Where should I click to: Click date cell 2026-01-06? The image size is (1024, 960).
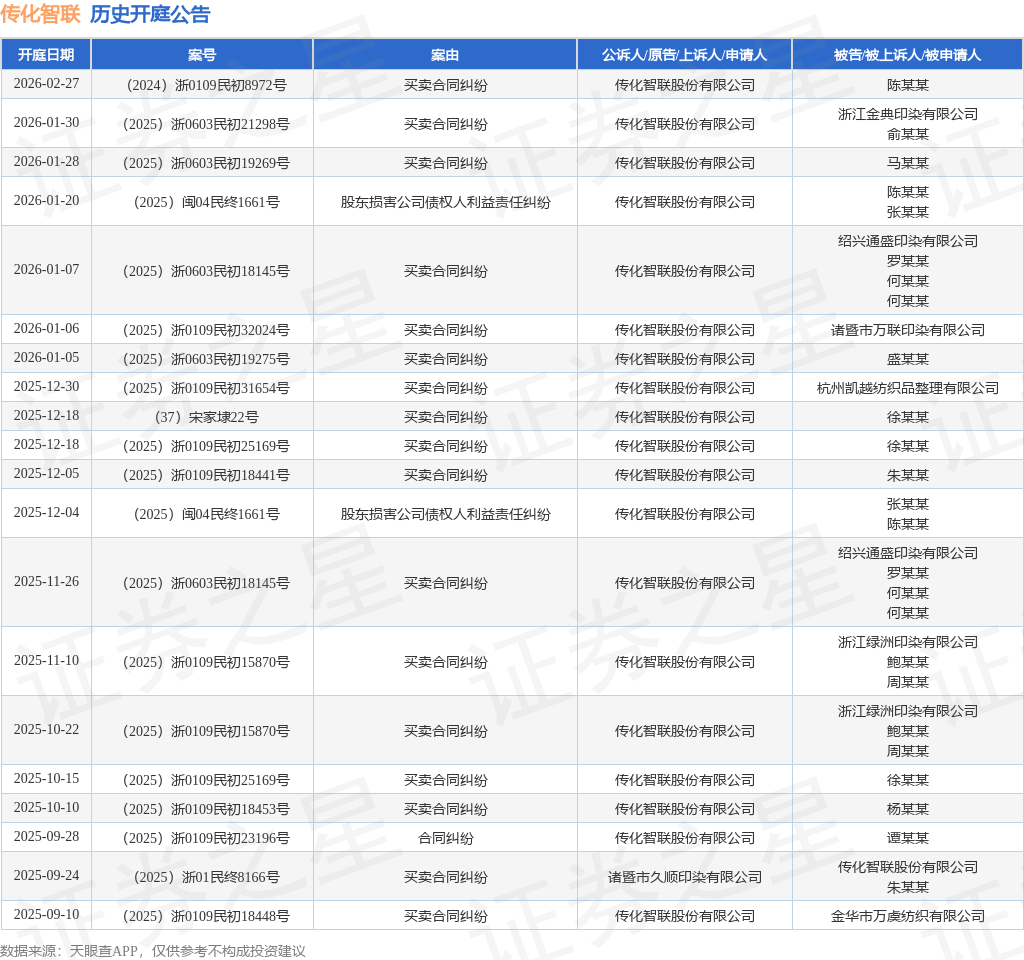click(46, 328)
